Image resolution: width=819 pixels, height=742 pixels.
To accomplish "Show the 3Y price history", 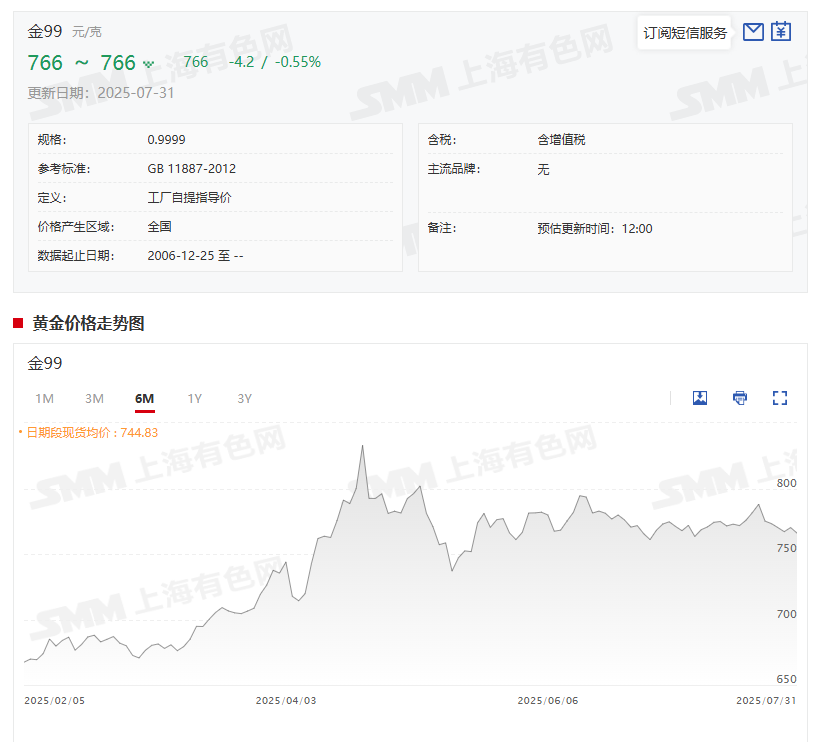I will click(244, 399).
